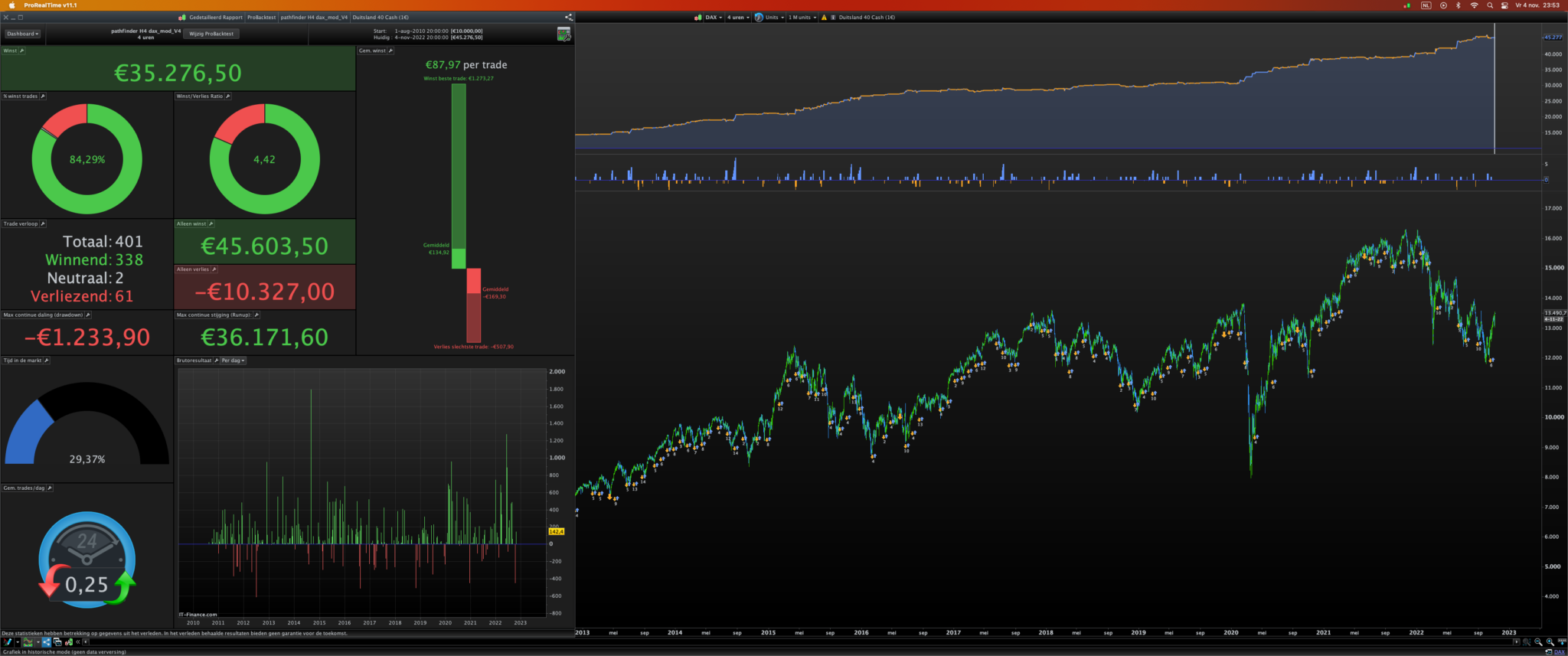Pin the Gem. winst panel
The image size is (1568, 656).
tap(390, 51)
